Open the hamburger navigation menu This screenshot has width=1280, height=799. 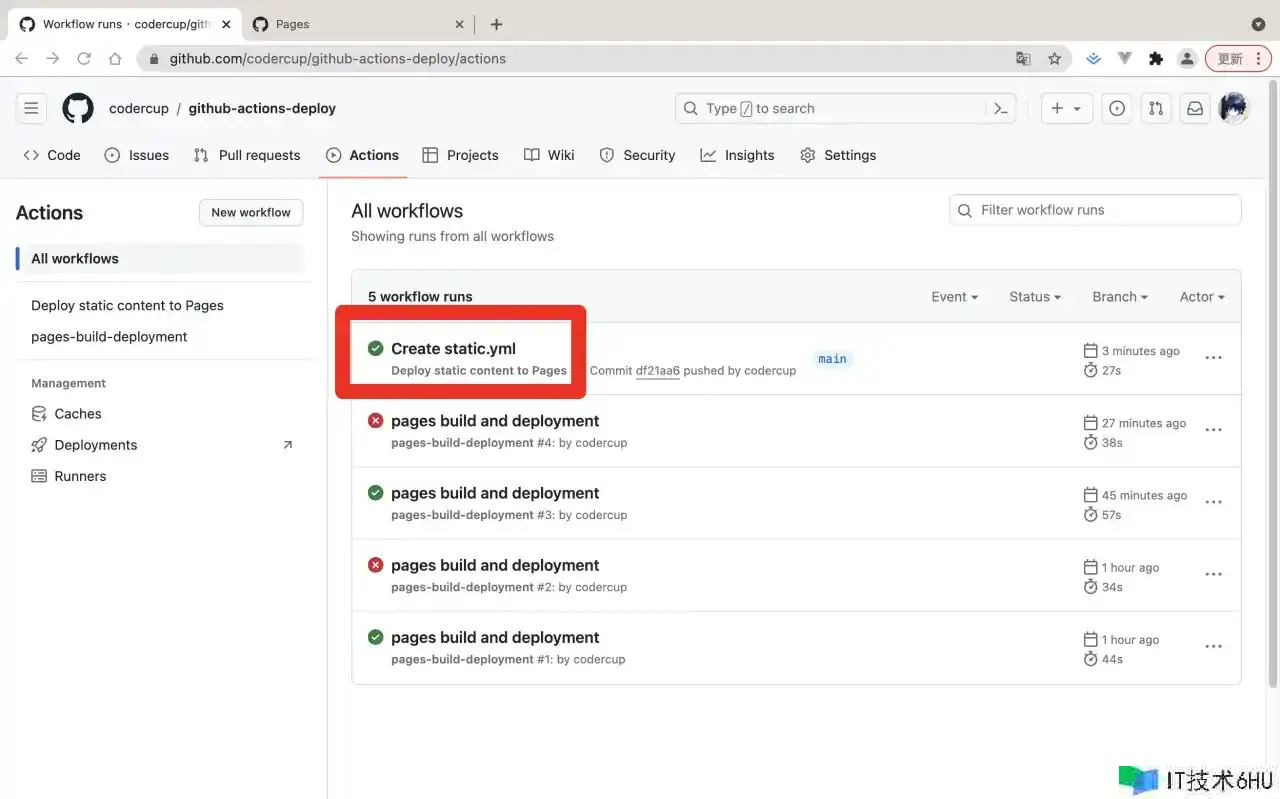[x=31, y=108]
